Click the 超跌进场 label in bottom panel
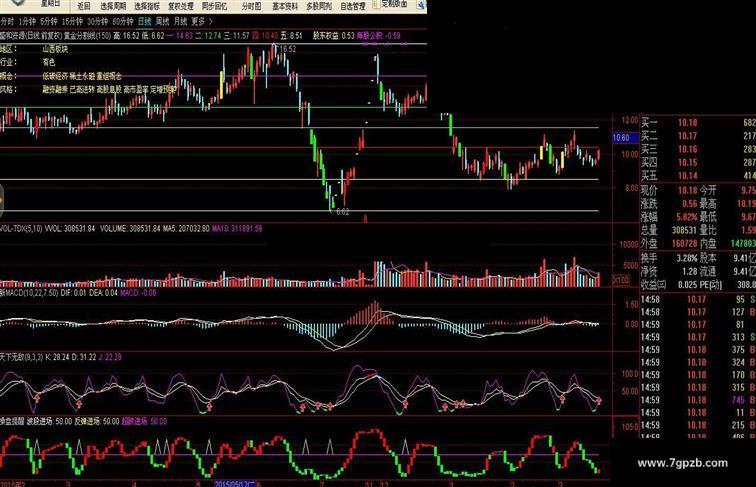Image resolution: width=756 pixels, height=487 pixels. coord(144,421)
